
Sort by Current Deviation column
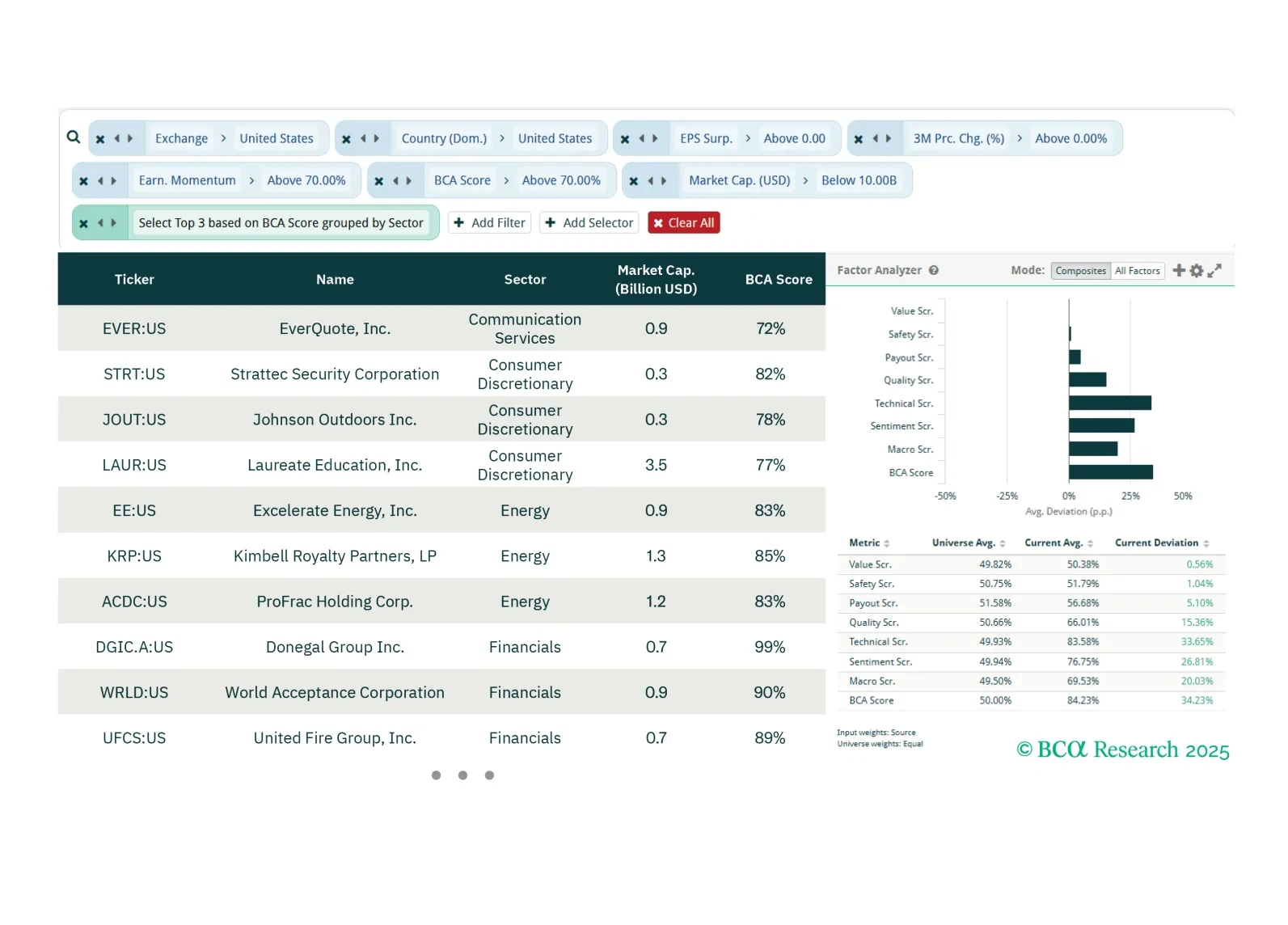coord(1161,543)
